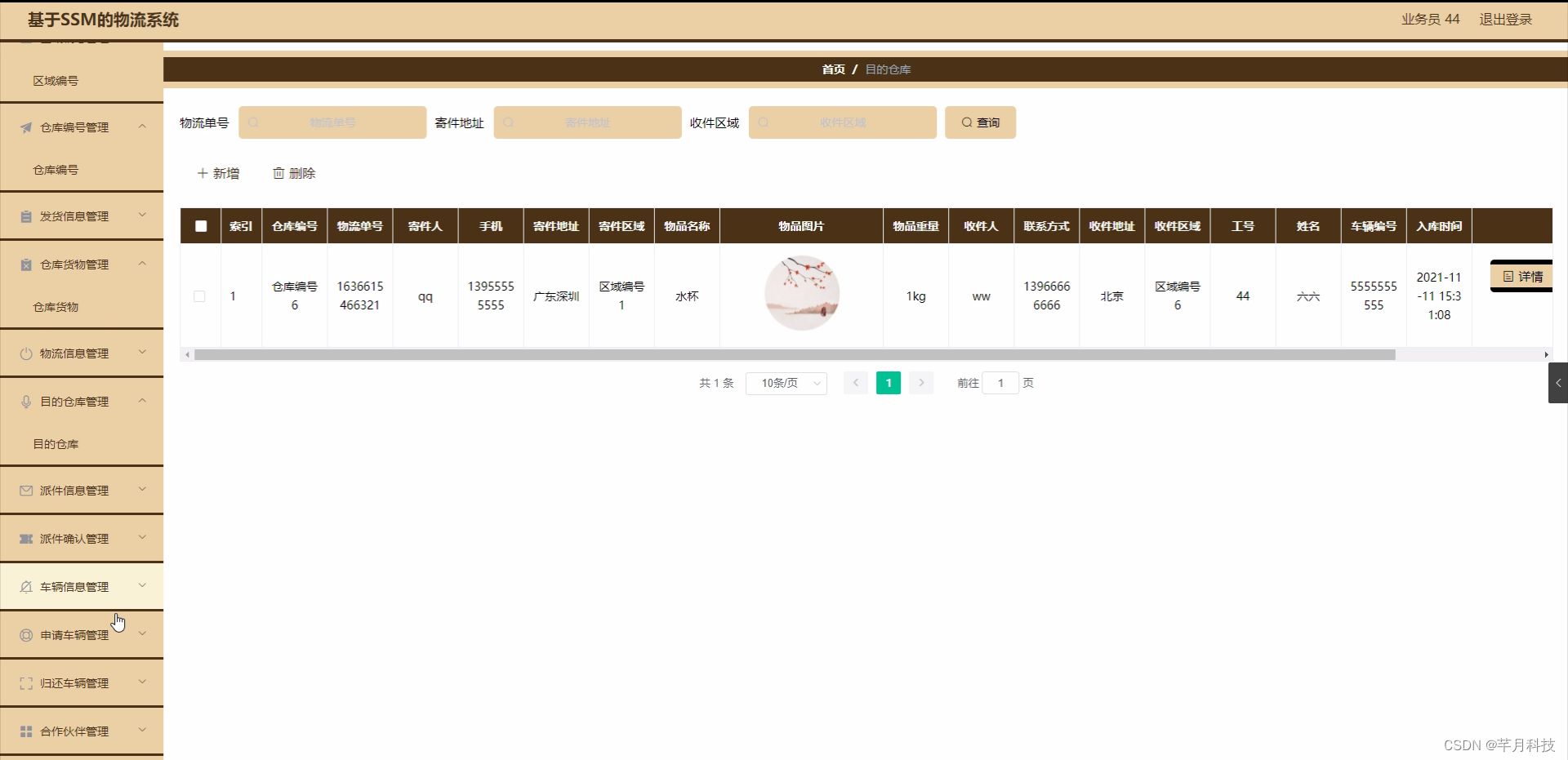
Task: Select the 目的仓库管理 microphone icon
Action: tap(24, 401)
